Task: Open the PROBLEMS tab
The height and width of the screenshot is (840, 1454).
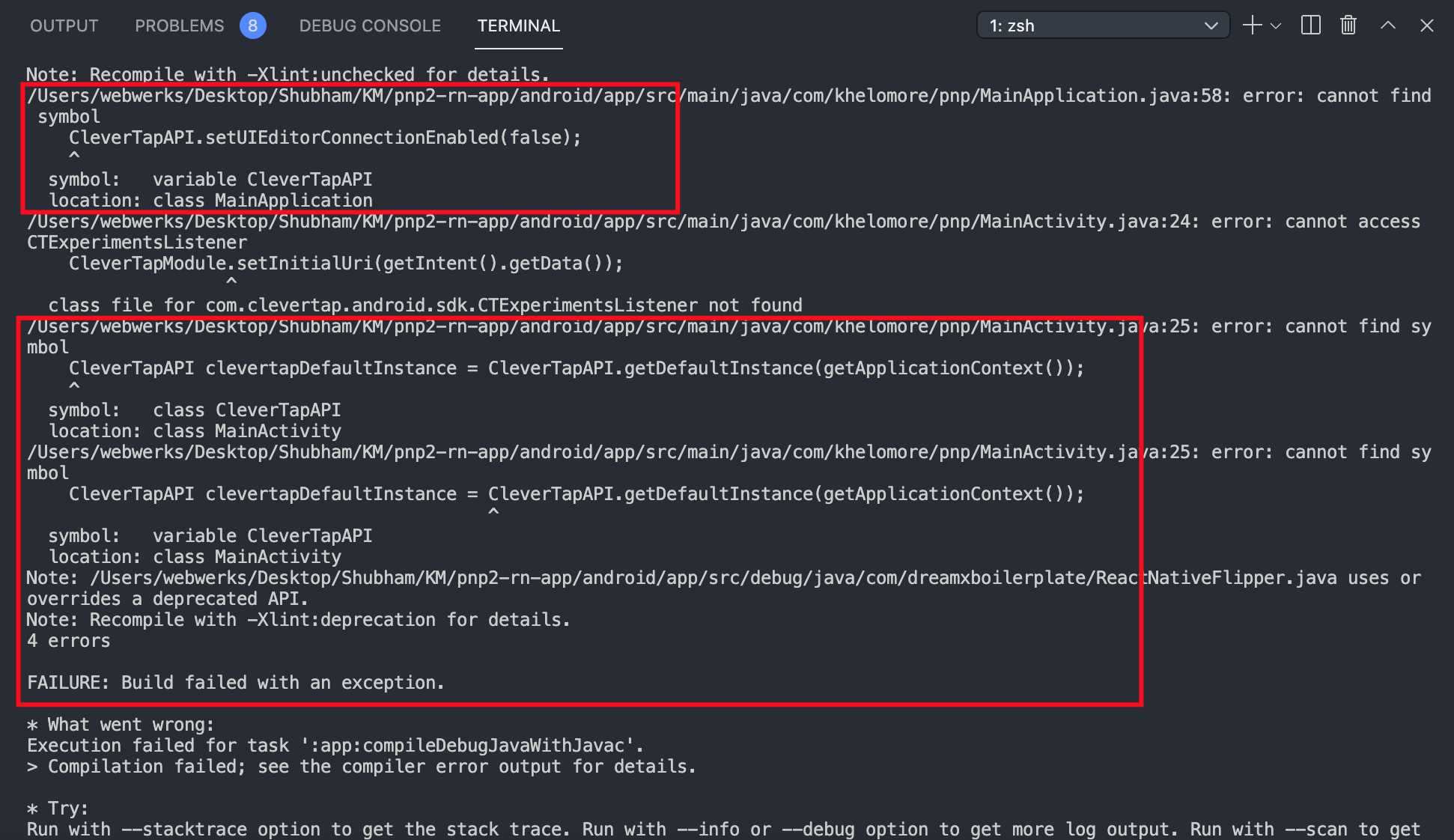Action: [x=179, y=25]
